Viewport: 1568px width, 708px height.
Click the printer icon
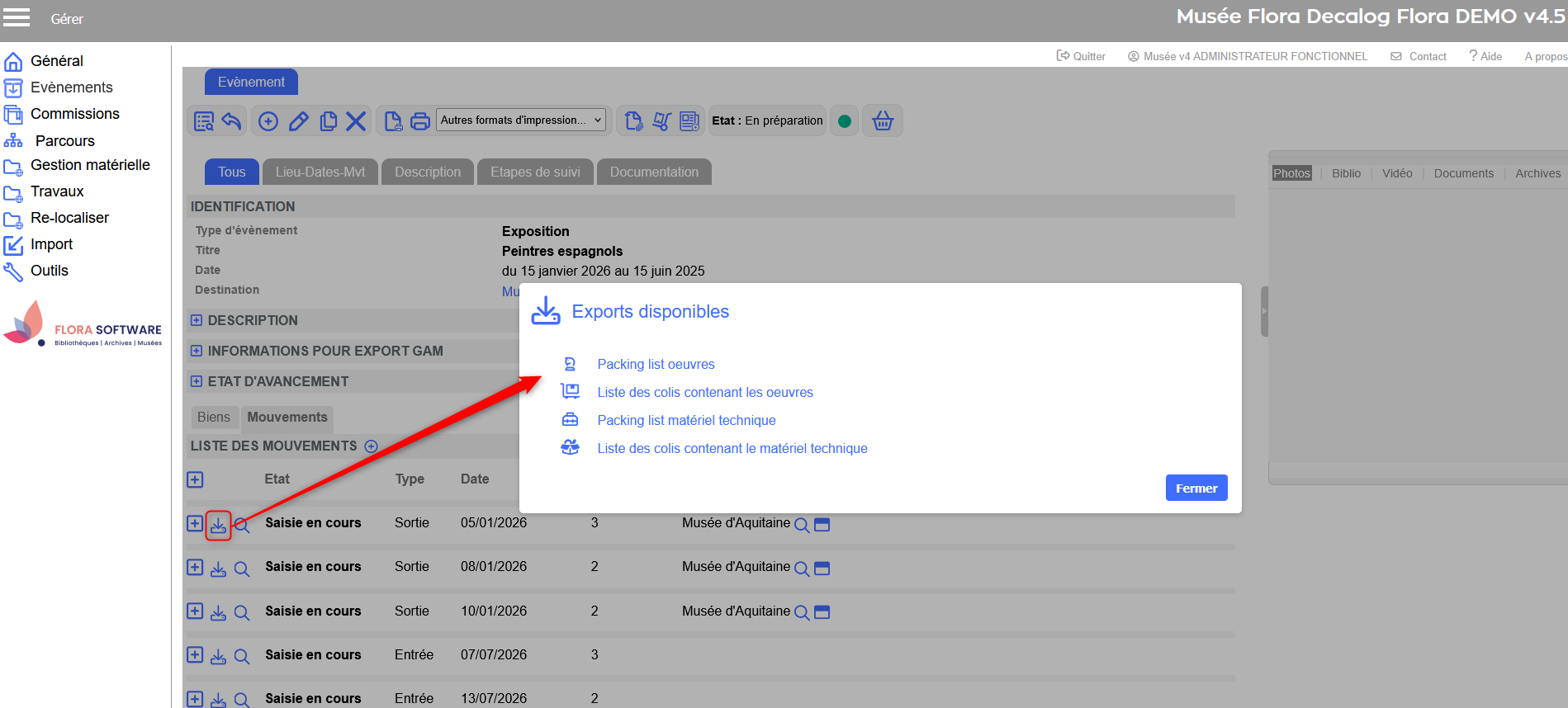[x=420, y=121]
